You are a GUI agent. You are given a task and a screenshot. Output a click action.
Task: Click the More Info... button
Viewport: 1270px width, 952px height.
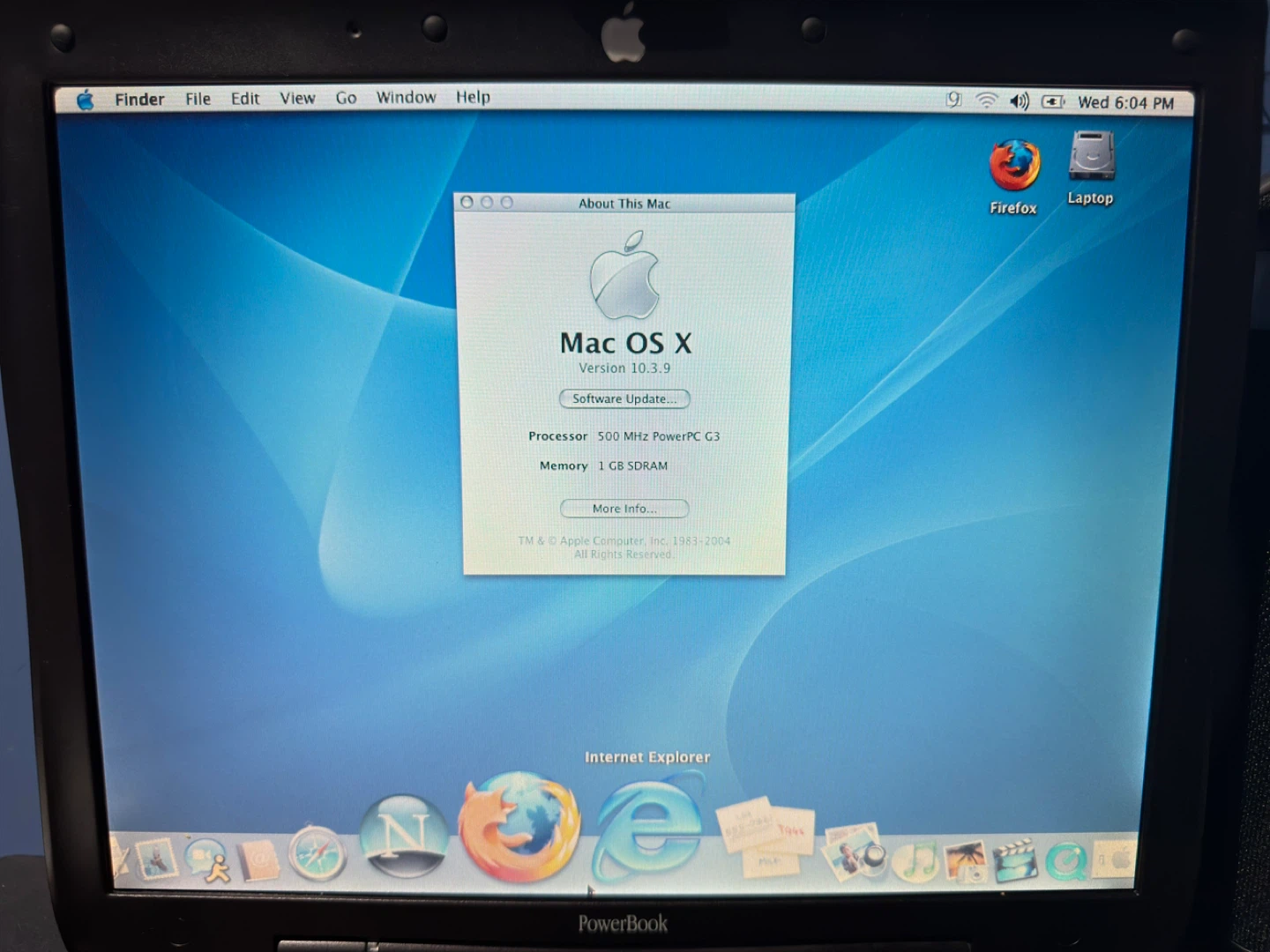point(624,509)
